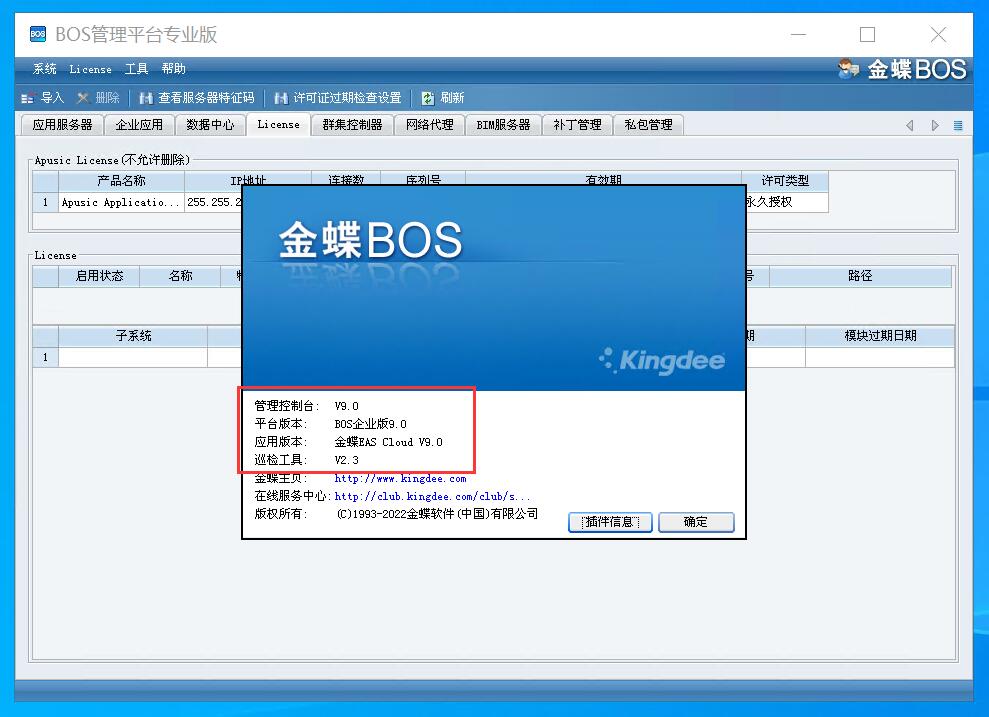The width and height of the screenshot is (989, 717).
Task: Open the http://www.kingdee.com link
Action: click(x=401, y=479)
